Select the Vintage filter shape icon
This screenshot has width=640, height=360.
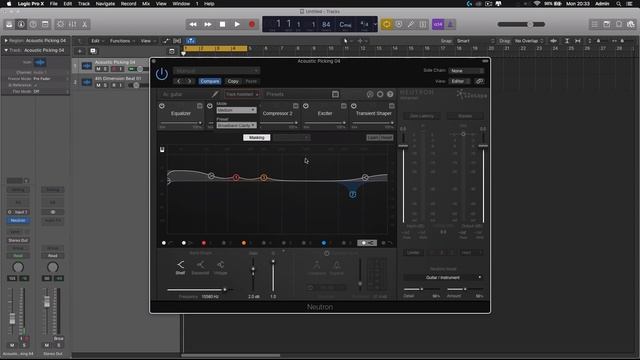click(x=220, y=267)
